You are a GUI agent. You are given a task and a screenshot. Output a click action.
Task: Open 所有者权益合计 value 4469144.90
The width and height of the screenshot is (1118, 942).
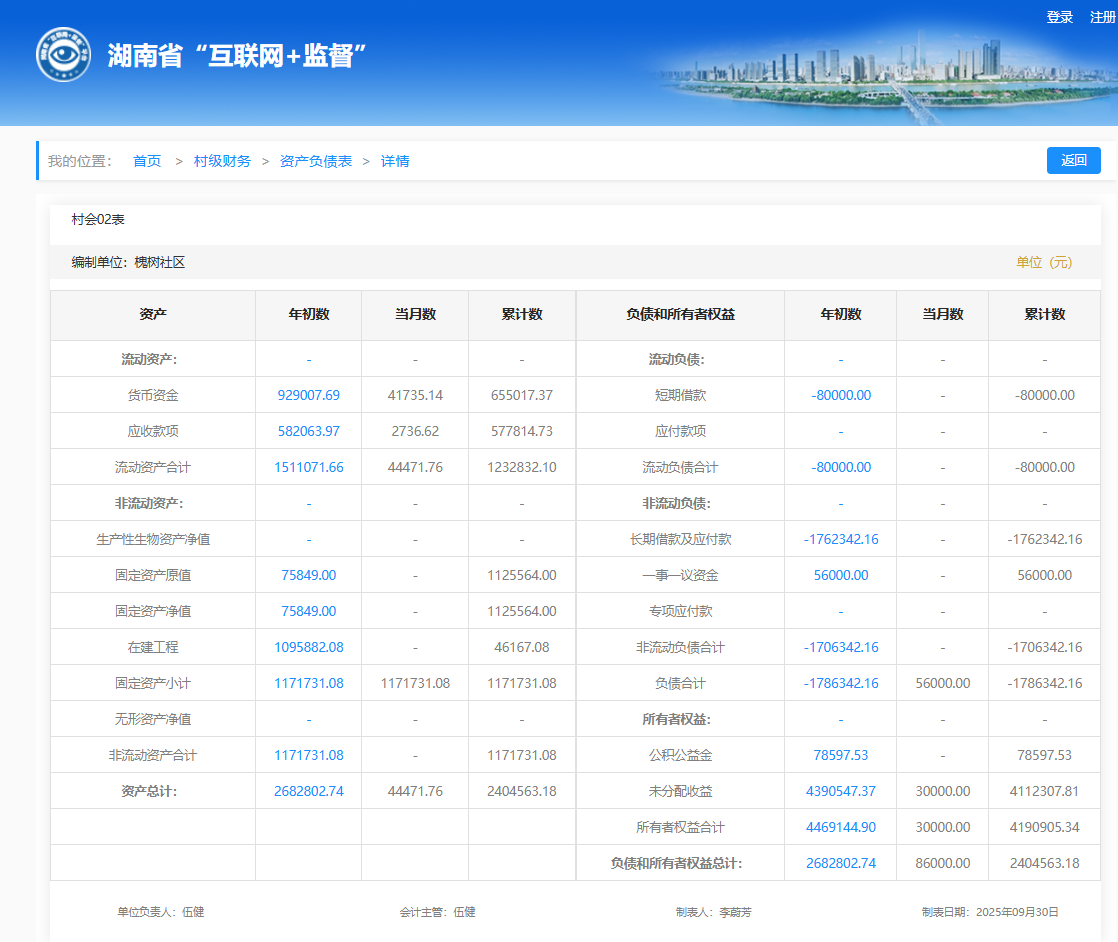(x=840, y=827)
